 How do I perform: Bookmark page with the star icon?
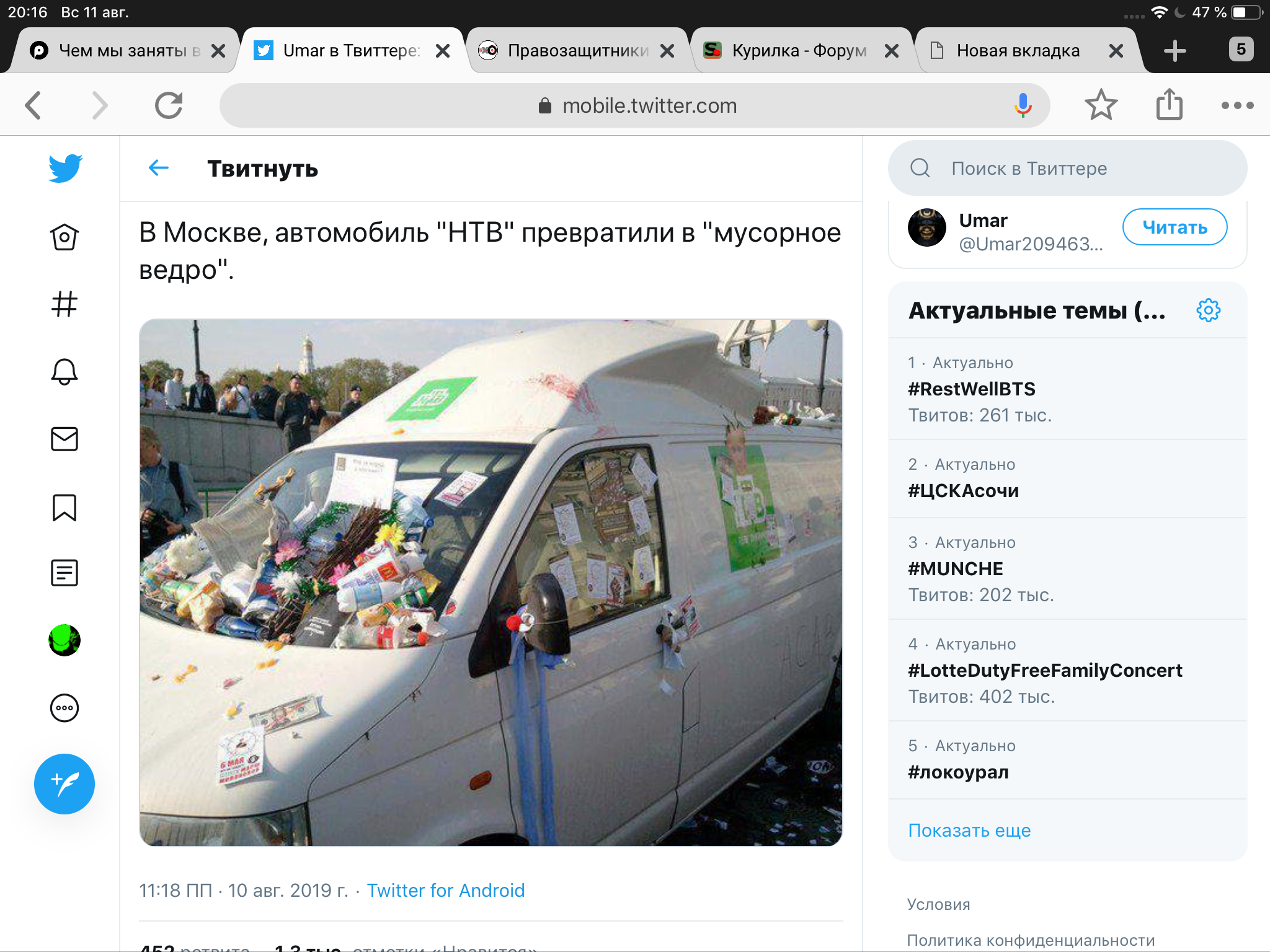[1101, 105]
